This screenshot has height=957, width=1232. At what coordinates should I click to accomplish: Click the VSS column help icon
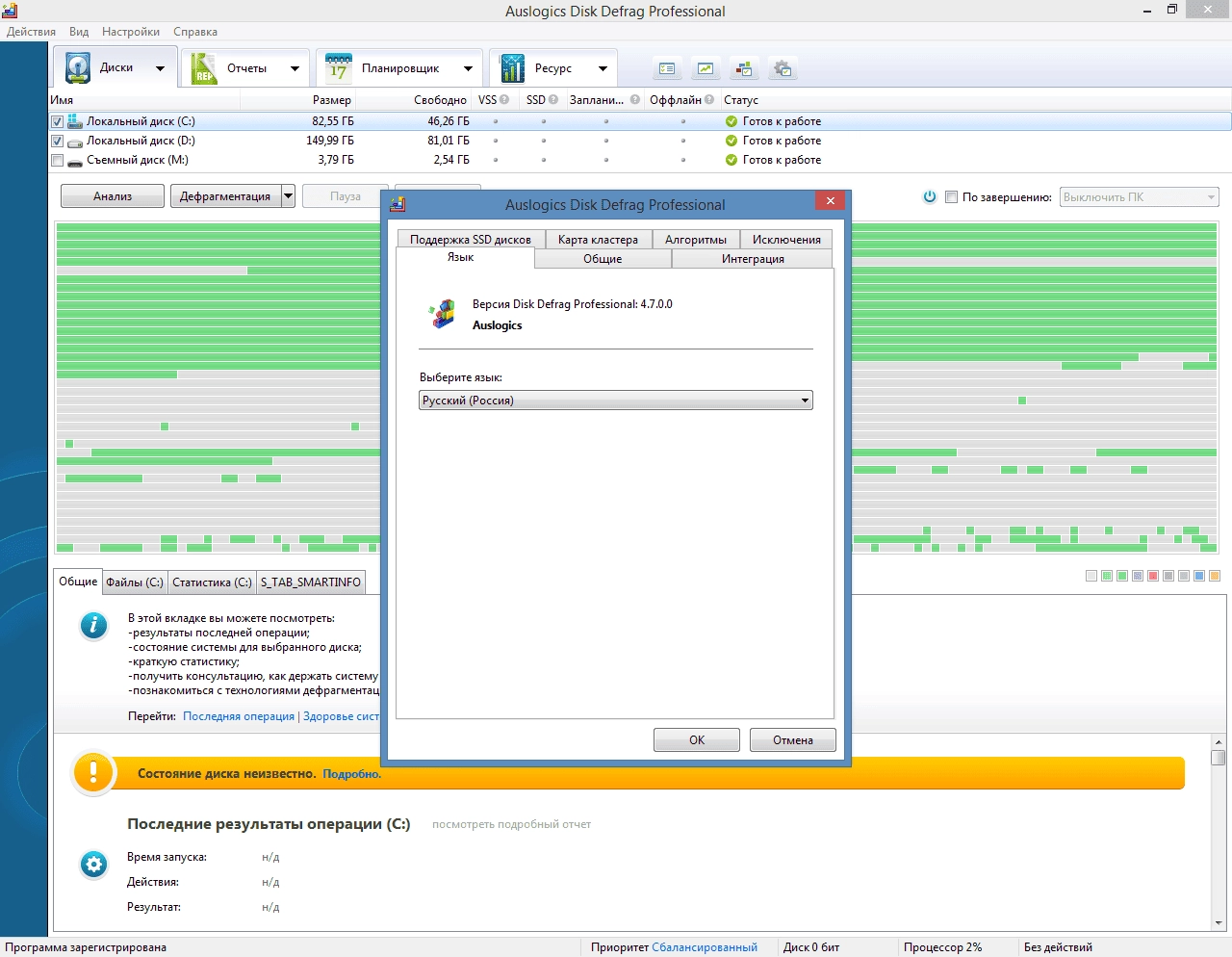point(504,99)
